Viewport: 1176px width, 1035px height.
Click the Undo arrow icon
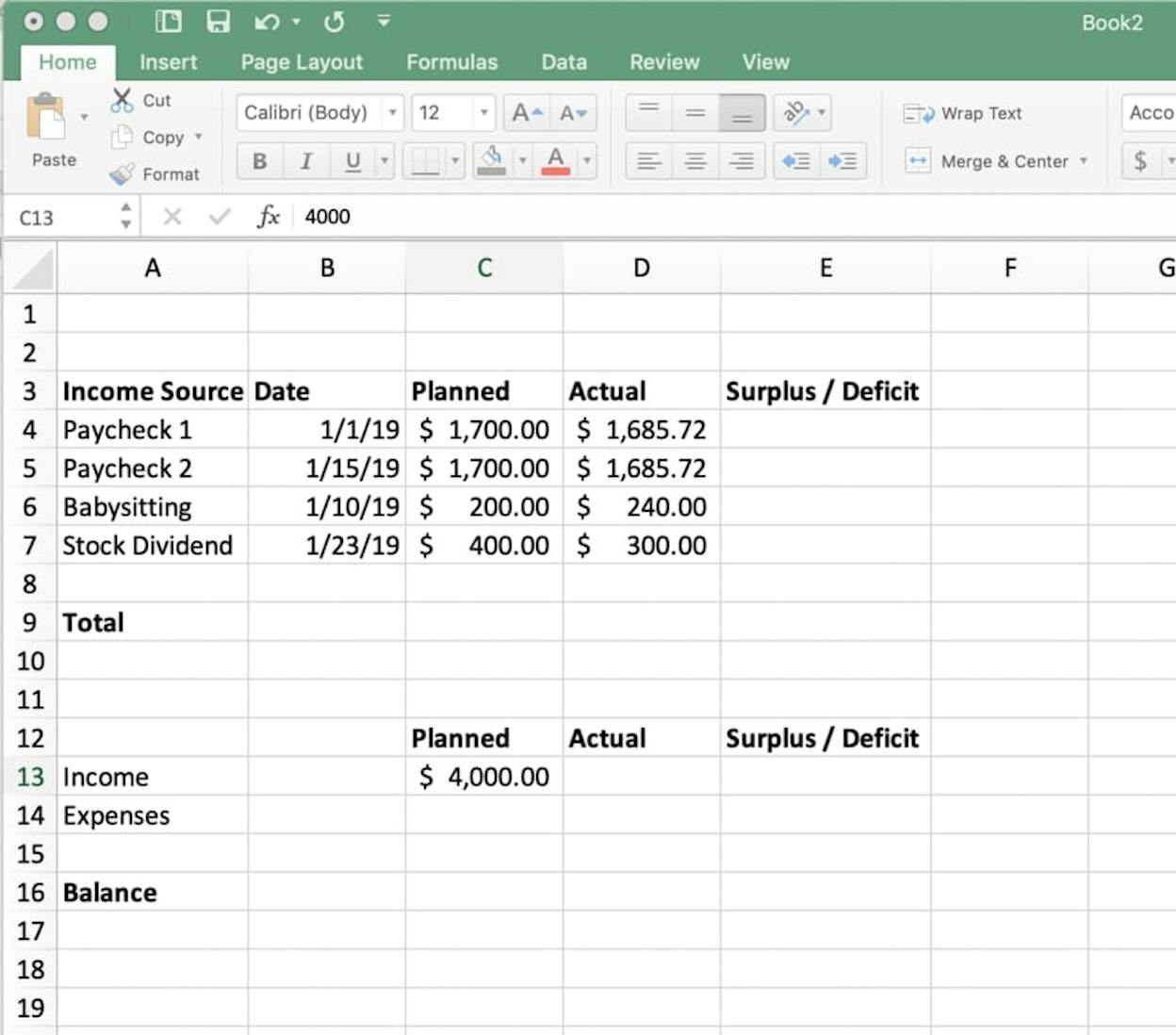266,21
